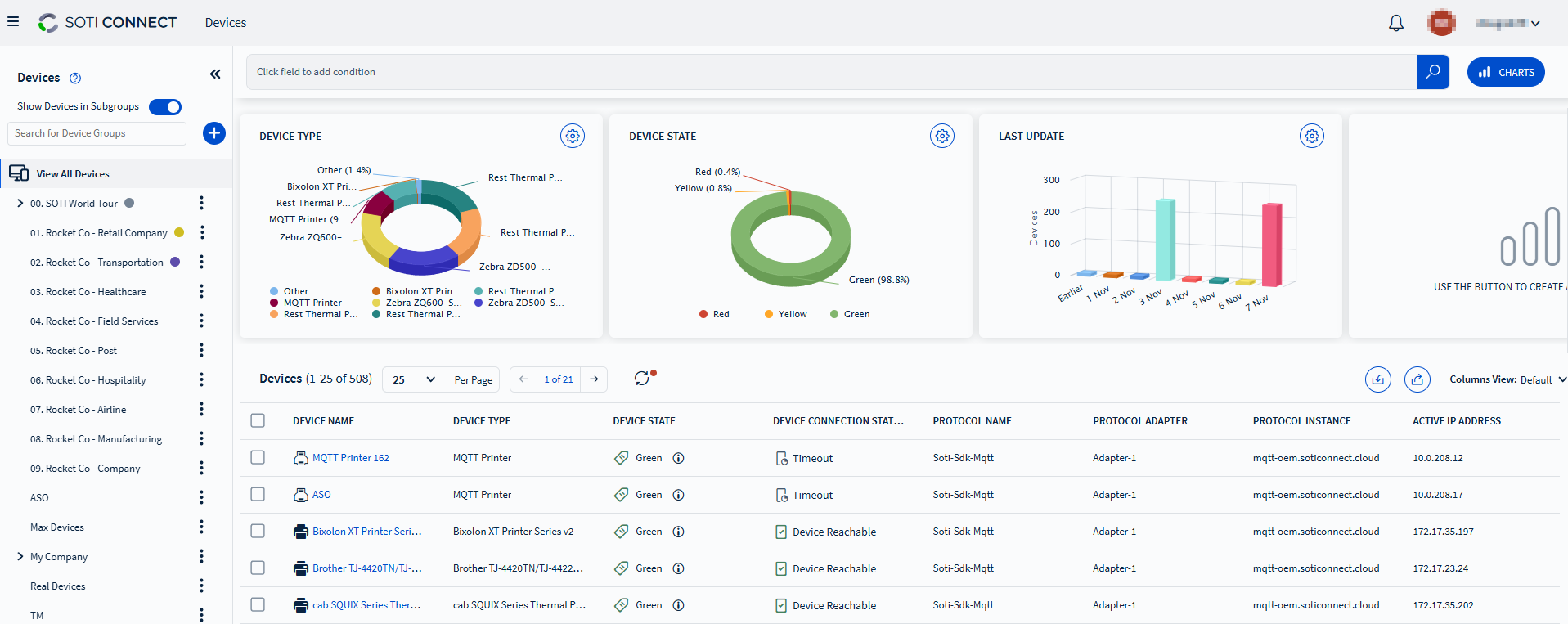Click the tall 3 Nov bar in chart
The image size is (1568, 624).
click(x=1165, y=239)
